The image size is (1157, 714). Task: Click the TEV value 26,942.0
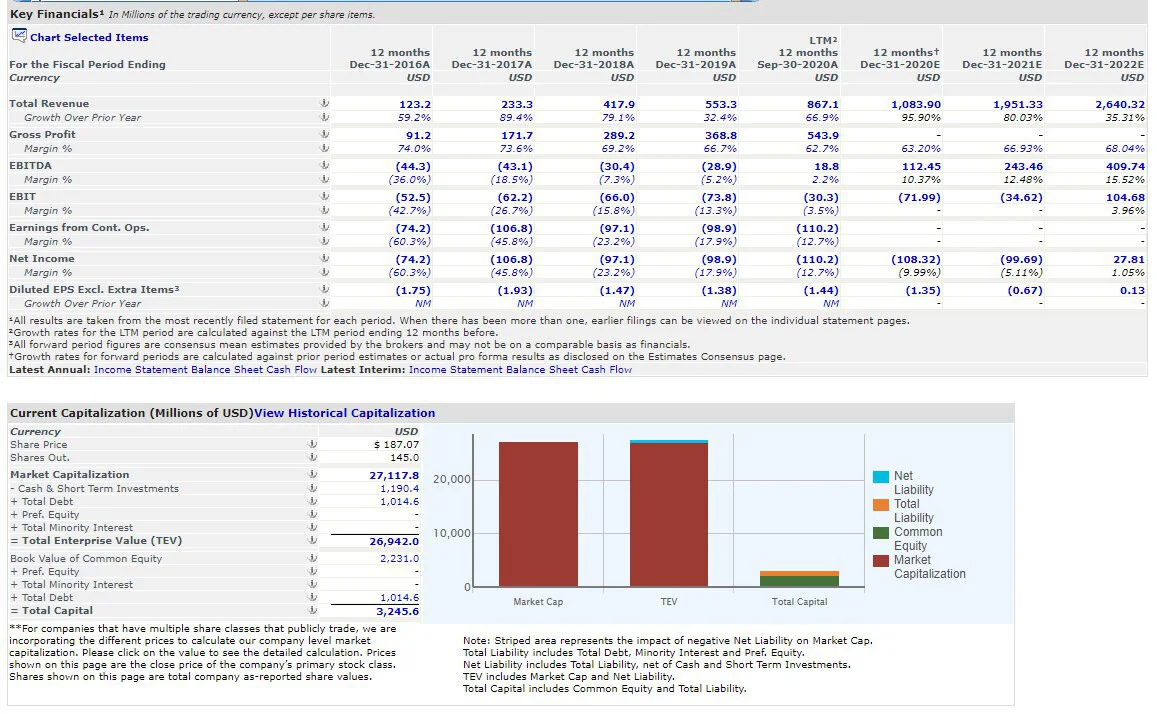click(x=394, y=541)
